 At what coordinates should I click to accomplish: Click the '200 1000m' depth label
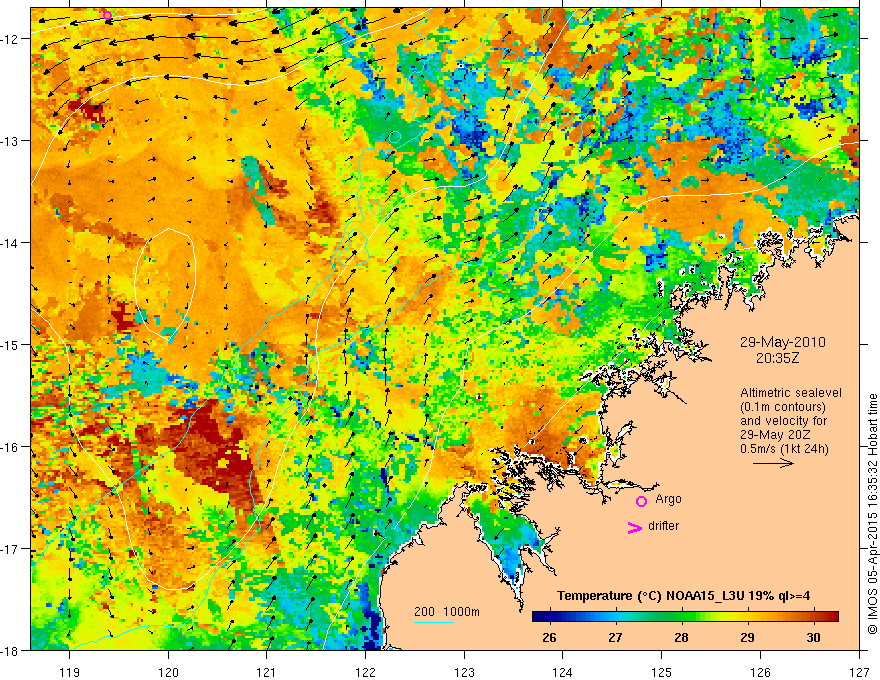pyautogui.click(x=447, y=612)
